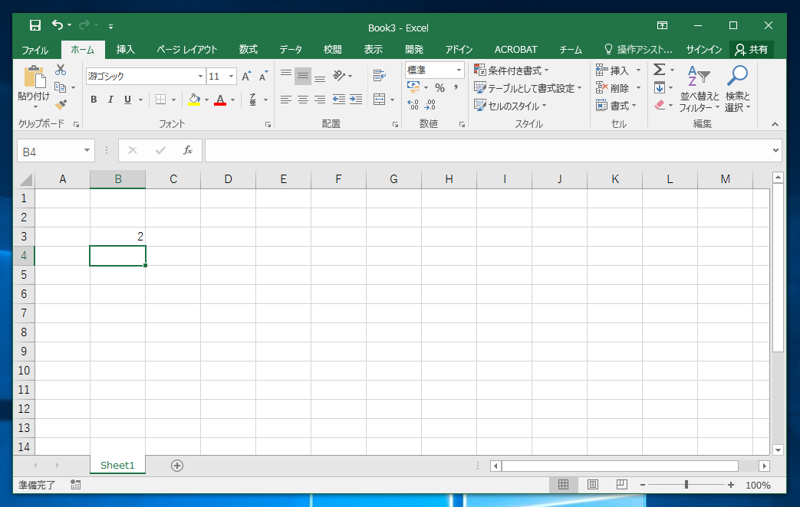Switch to the 数式 tab
The width and height of the screenshot is (800, 507).
tap(248, 49)
